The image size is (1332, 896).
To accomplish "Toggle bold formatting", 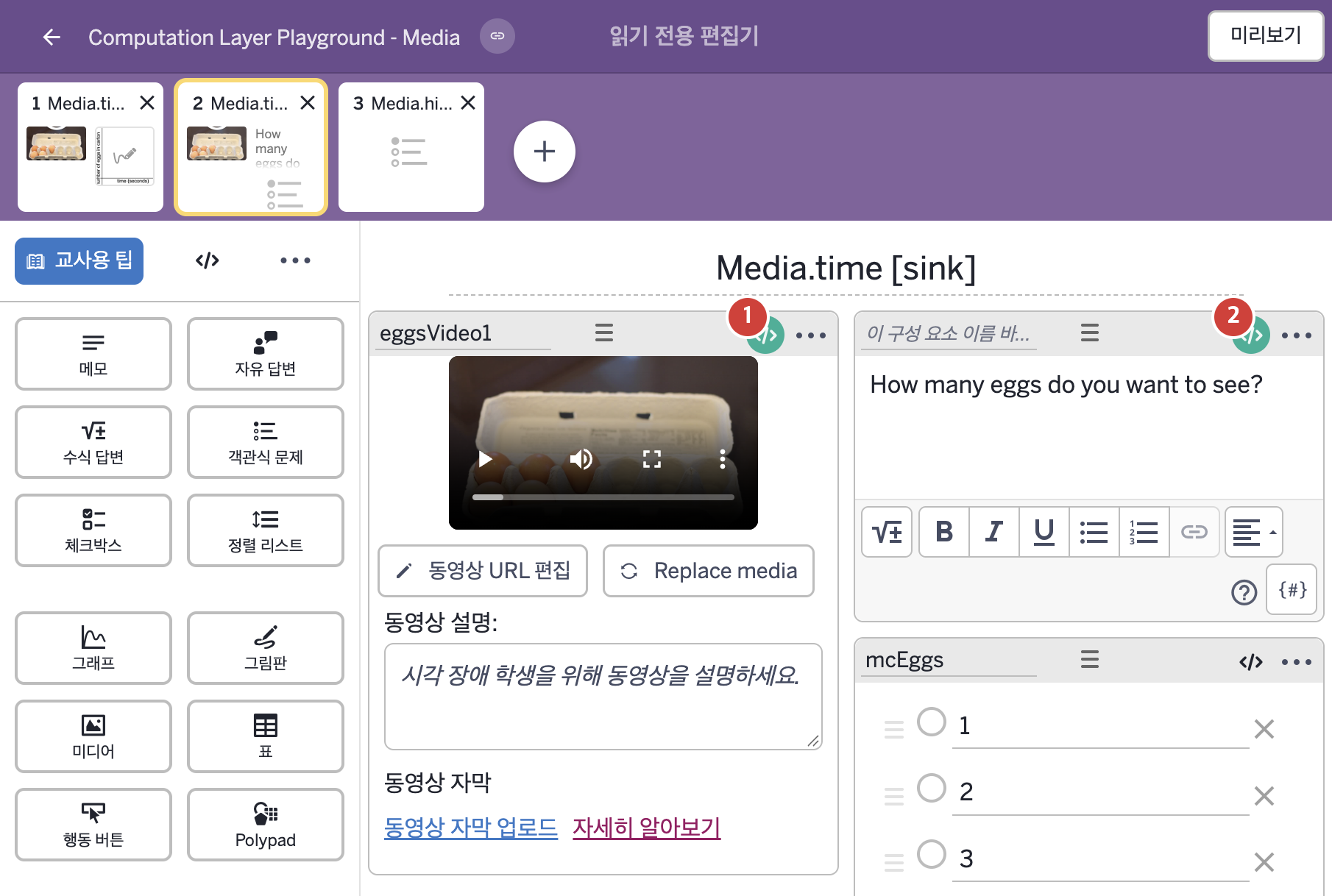I will pyautogui.click(x=944, y=532).
